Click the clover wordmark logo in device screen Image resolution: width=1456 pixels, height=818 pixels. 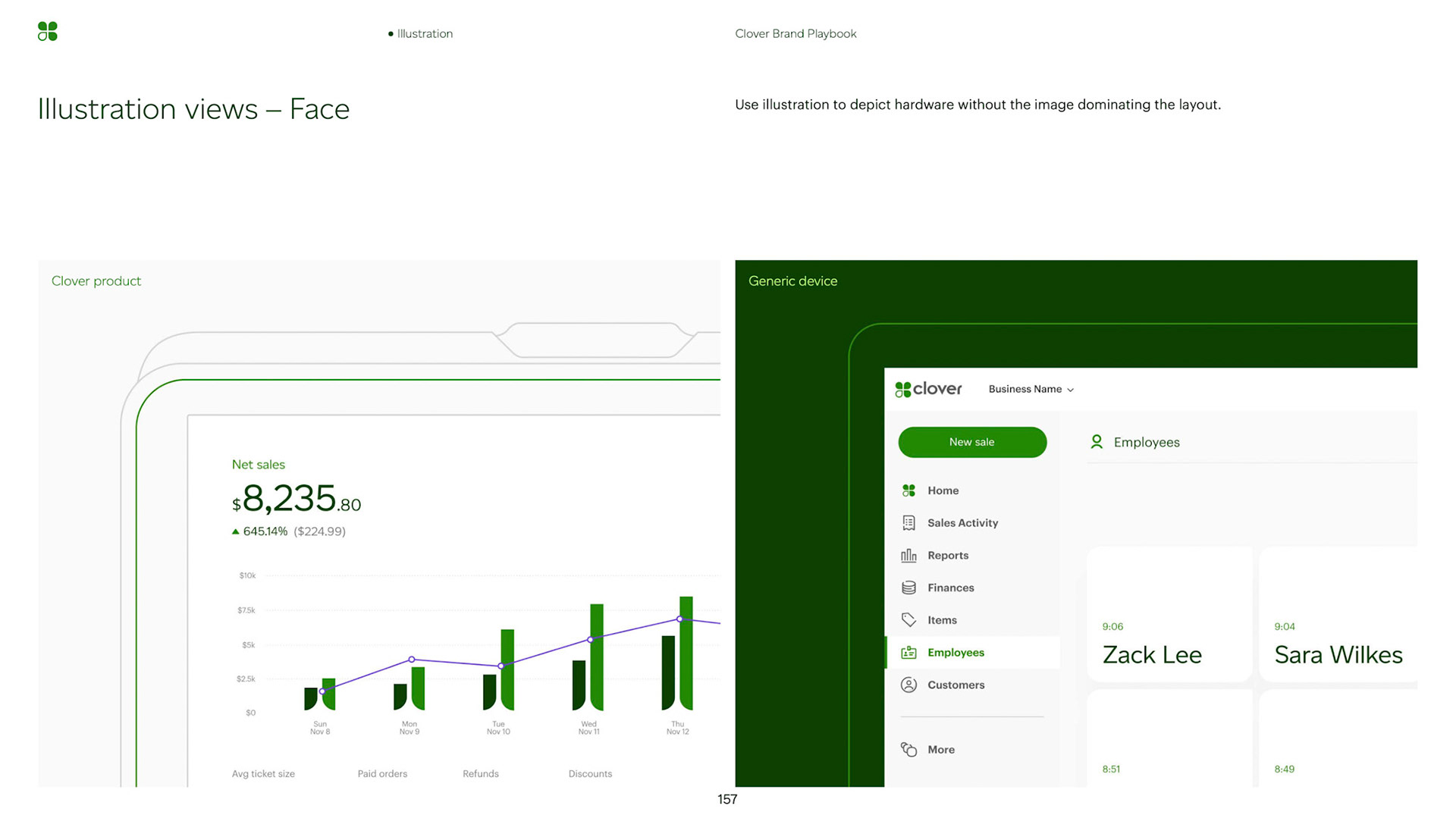point(928,389)
